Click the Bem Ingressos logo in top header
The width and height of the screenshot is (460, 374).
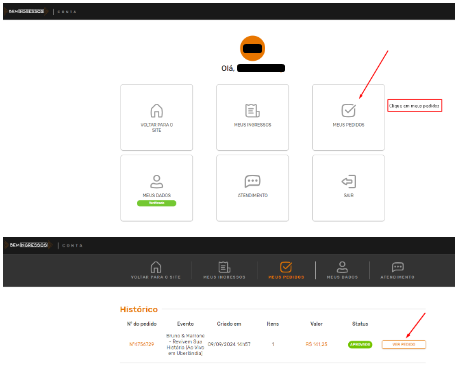click(27, 11)
